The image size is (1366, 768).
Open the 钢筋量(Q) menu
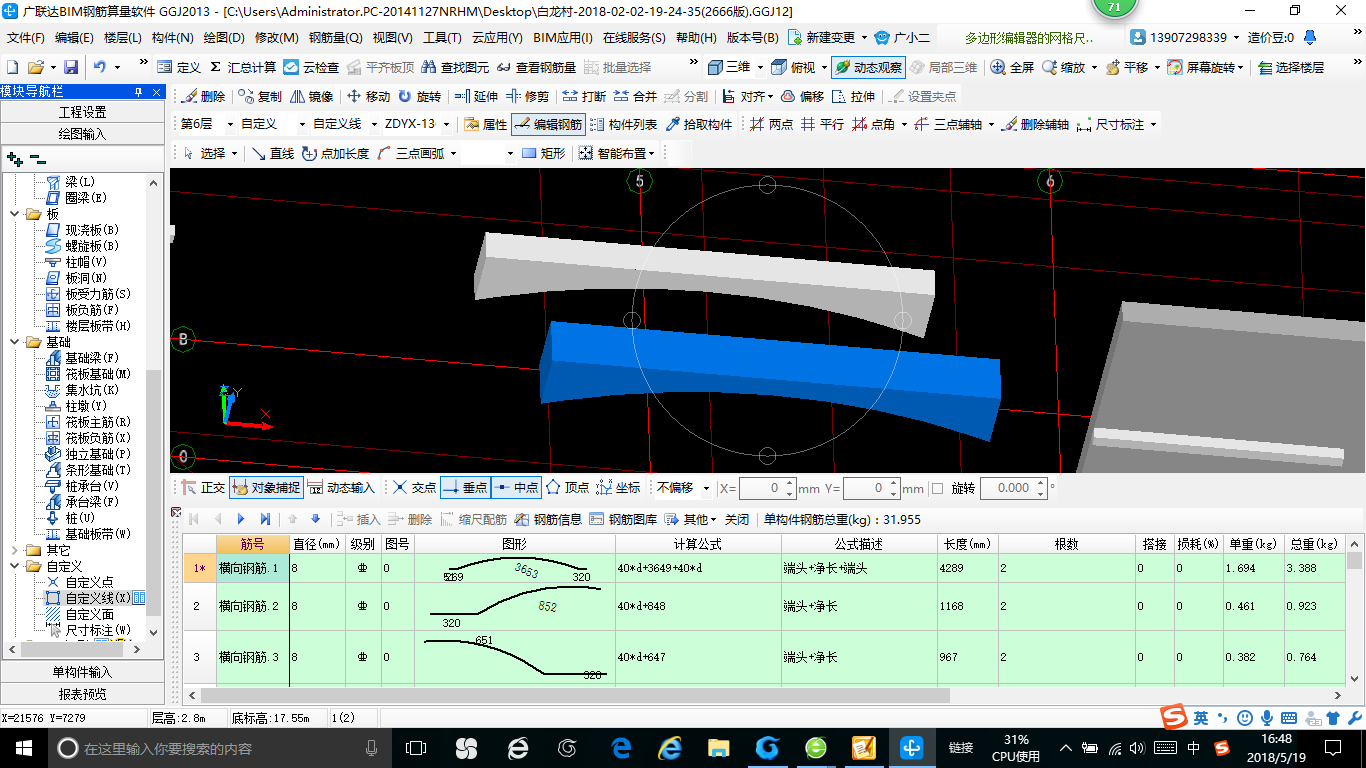click(x=335, y=38)
